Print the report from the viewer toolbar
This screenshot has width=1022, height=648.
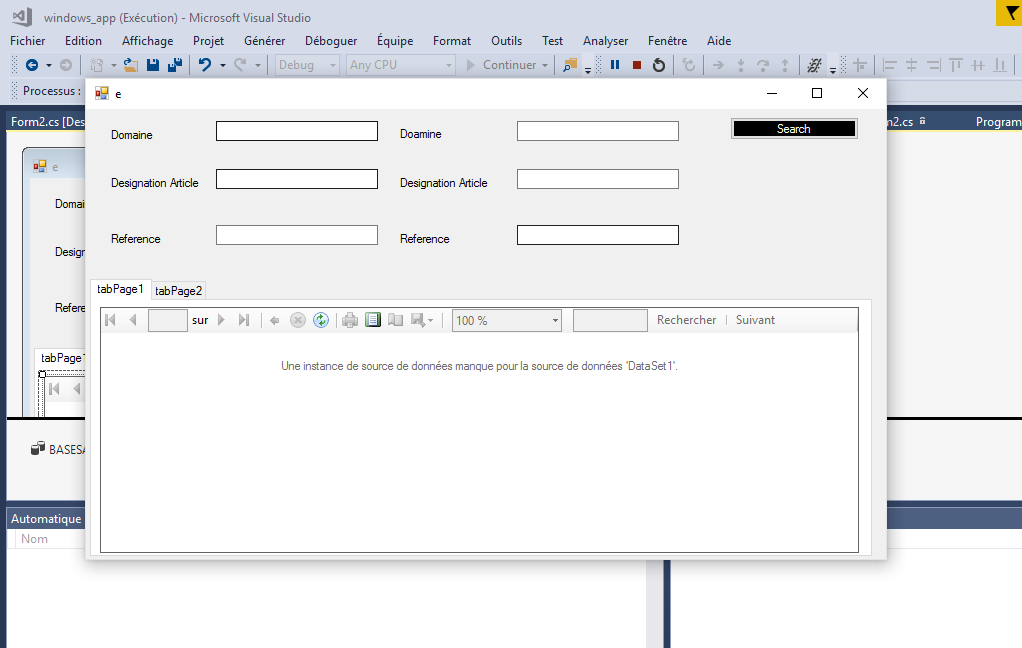348,320
